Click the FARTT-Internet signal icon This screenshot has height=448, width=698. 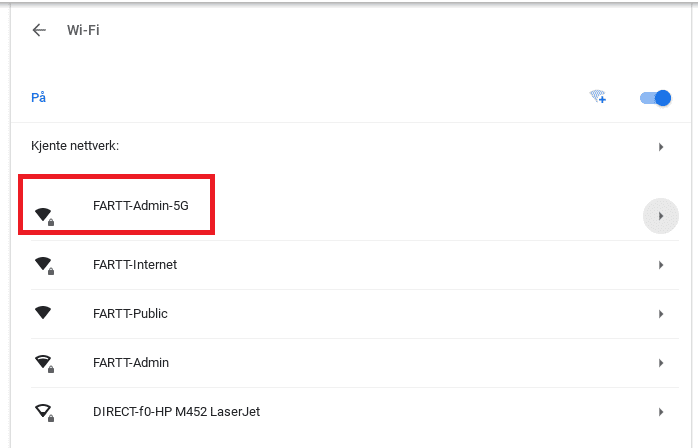45,265
